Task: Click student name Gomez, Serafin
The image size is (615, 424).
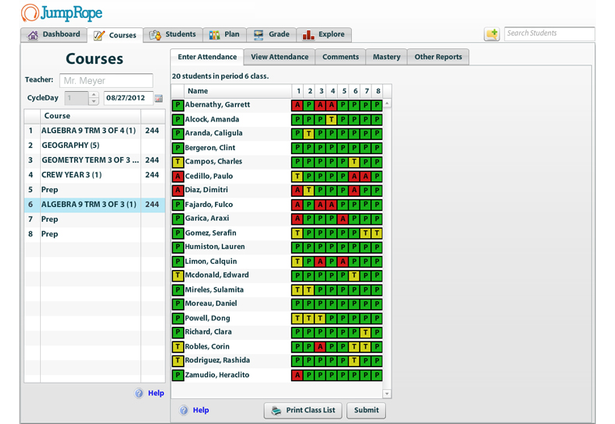Action: pyautogui.click(x=211, y=233)
